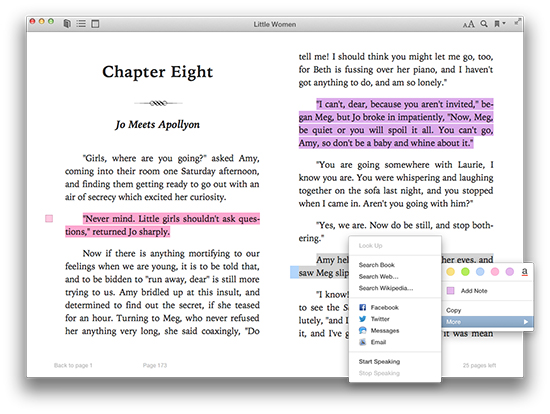
Task: Open the text appearance AA menu
Action: point(469,24)
